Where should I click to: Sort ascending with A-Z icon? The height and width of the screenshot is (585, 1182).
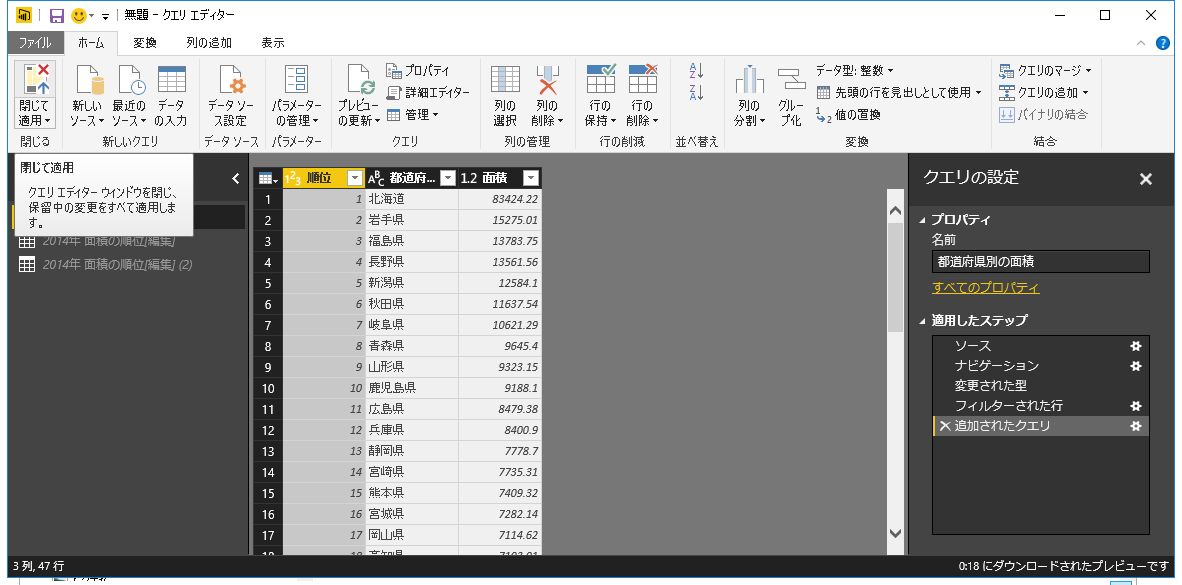tap(697, 71)
